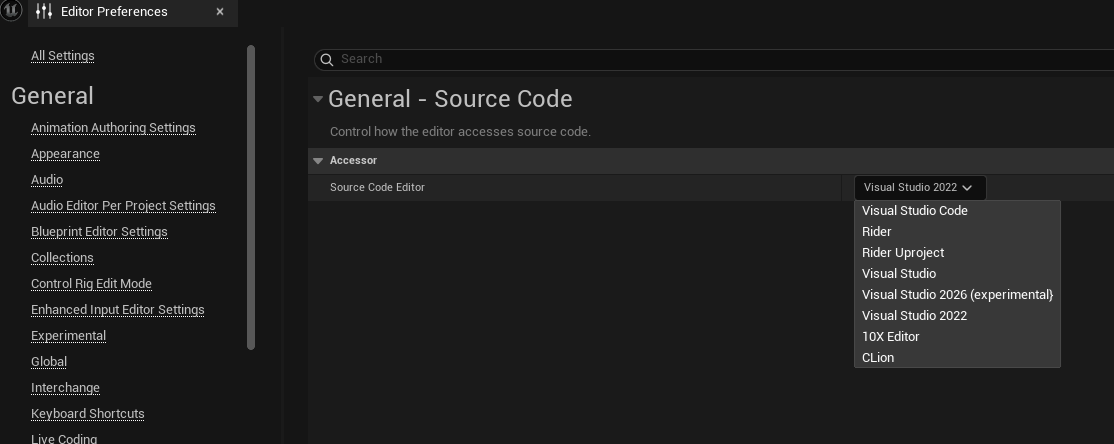Open All Settings link
Screen dimensions: 1114x444
pos(63,56)
